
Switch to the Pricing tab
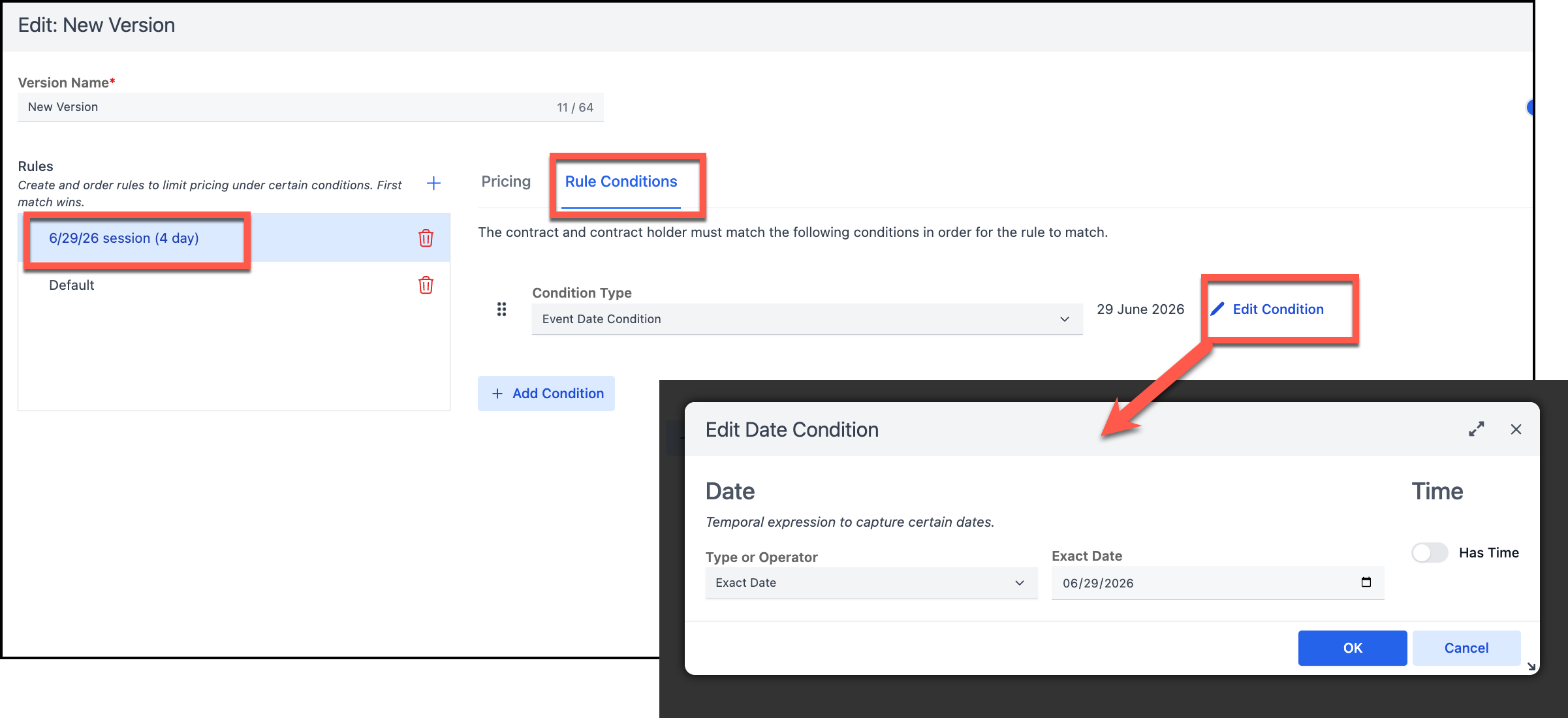pos(506,181)
